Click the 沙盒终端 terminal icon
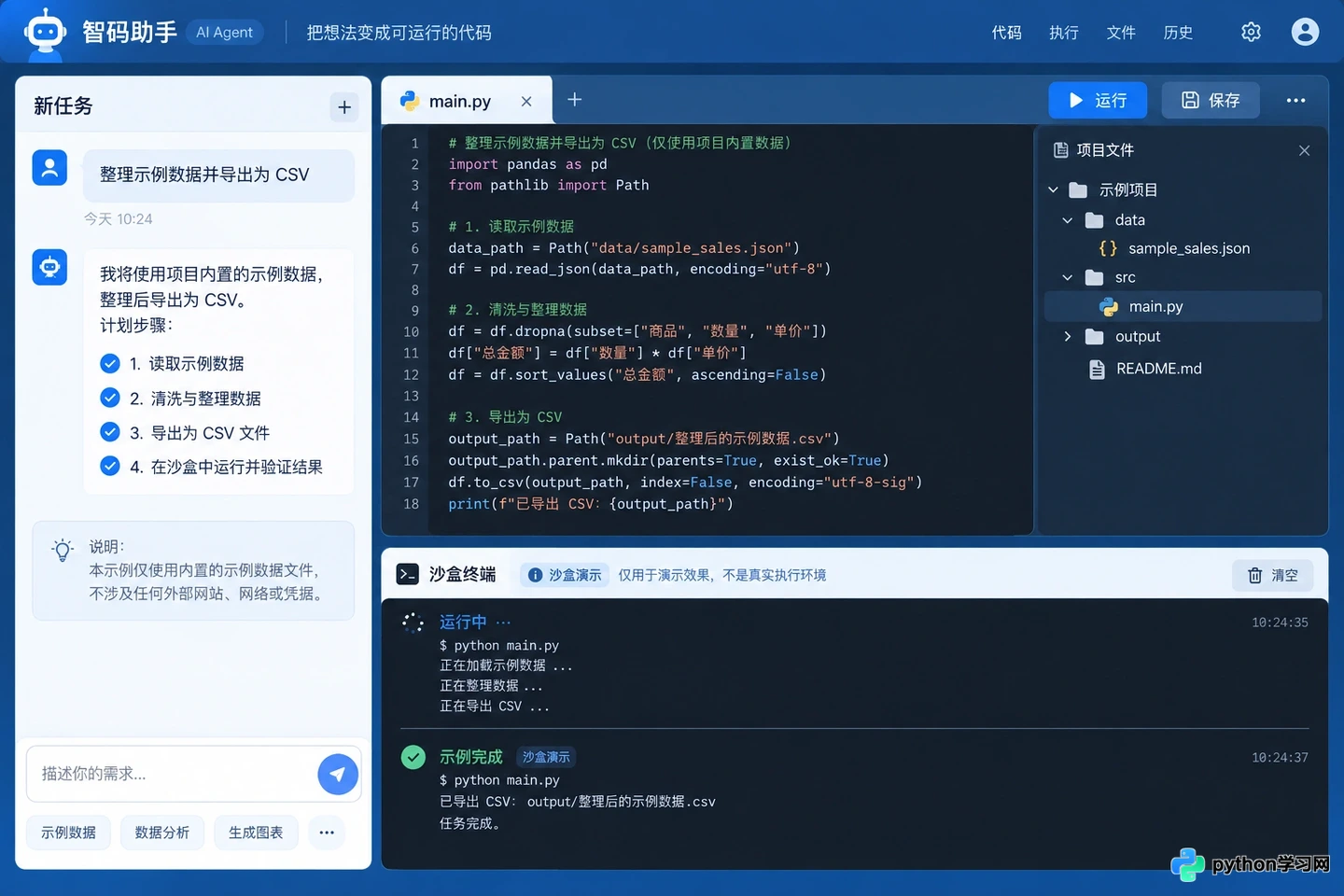Viewport: 1344px width, 896px height. point(407,574)
